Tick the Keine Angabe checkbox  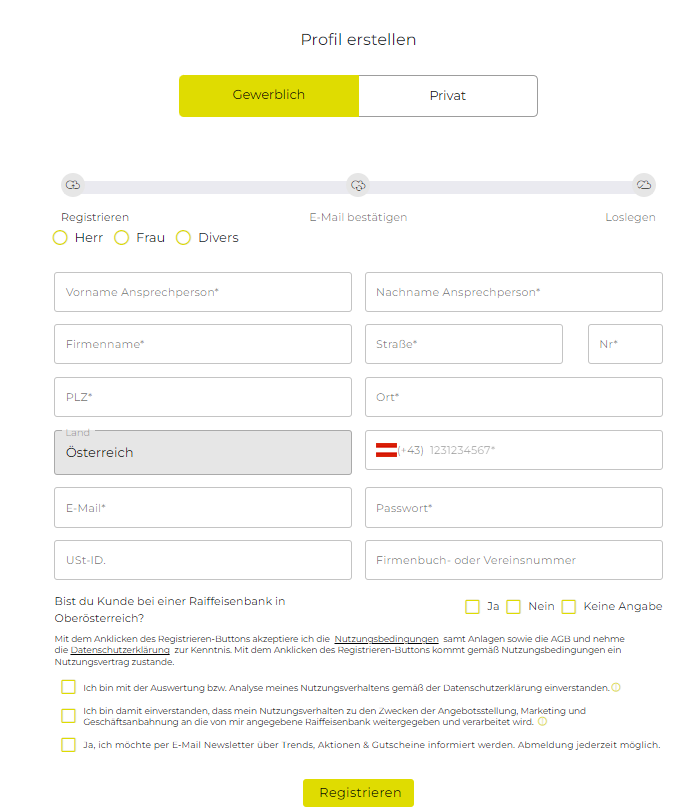[569, 607]
